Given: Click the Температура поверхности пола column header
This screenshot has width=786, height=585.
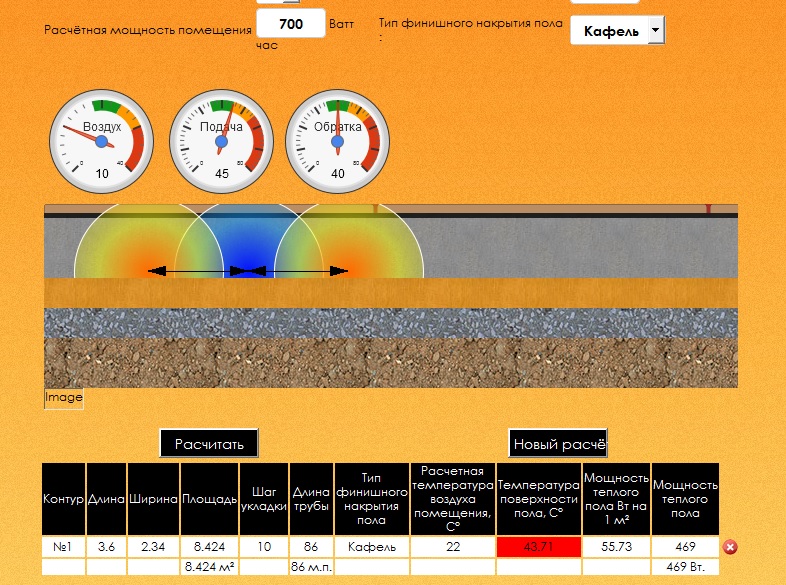Looking at the screenshot, I should 539,499.
